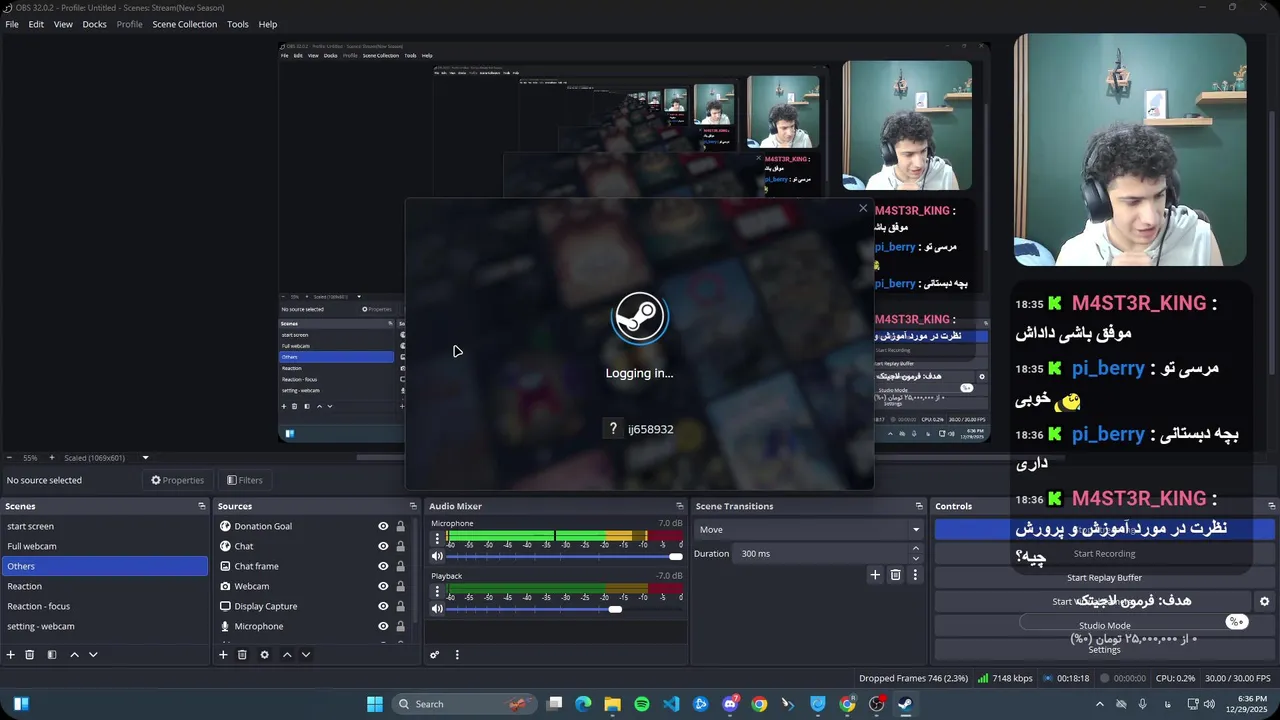Screen dimensions: 1280x720
Task: Toggle Webcam source visibility
Action: [x=383, y=586]
